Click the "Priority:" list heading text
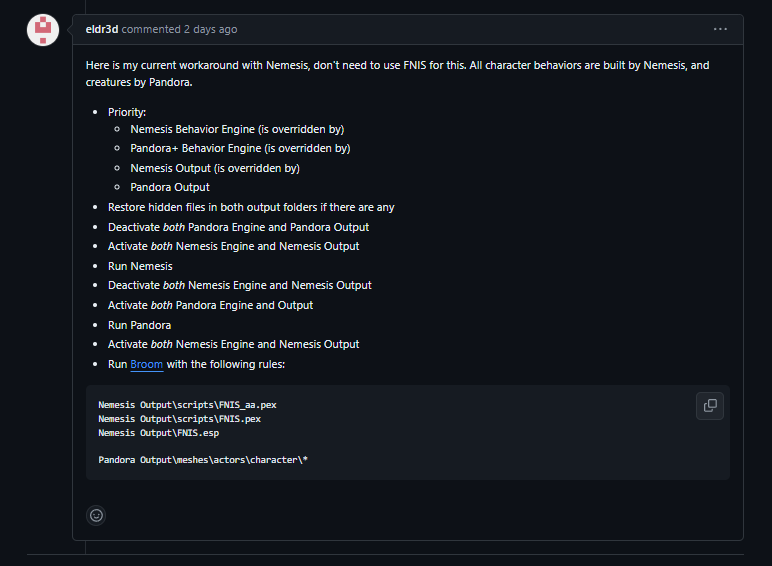Viewport: 772px width, 566px height. [x=127, y=112]
